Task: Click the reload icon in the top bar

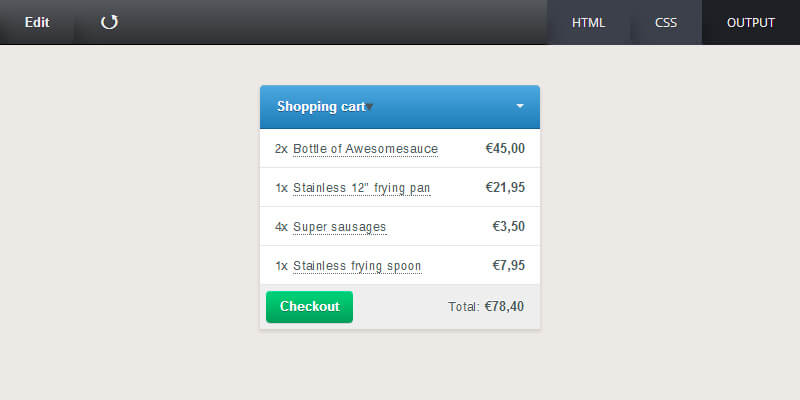Action: click(110, 22)
